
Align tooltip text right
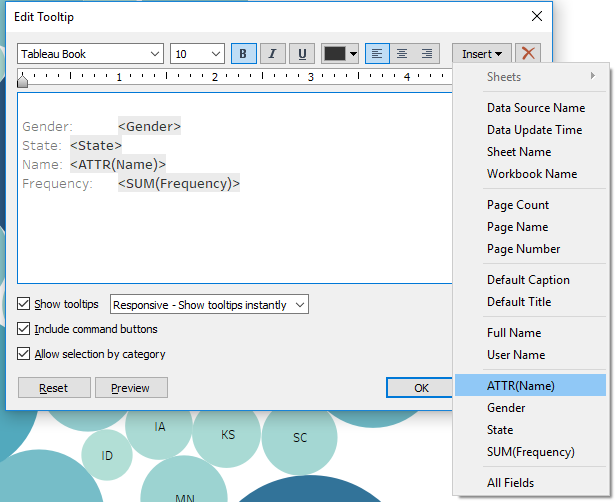(427, 53)
